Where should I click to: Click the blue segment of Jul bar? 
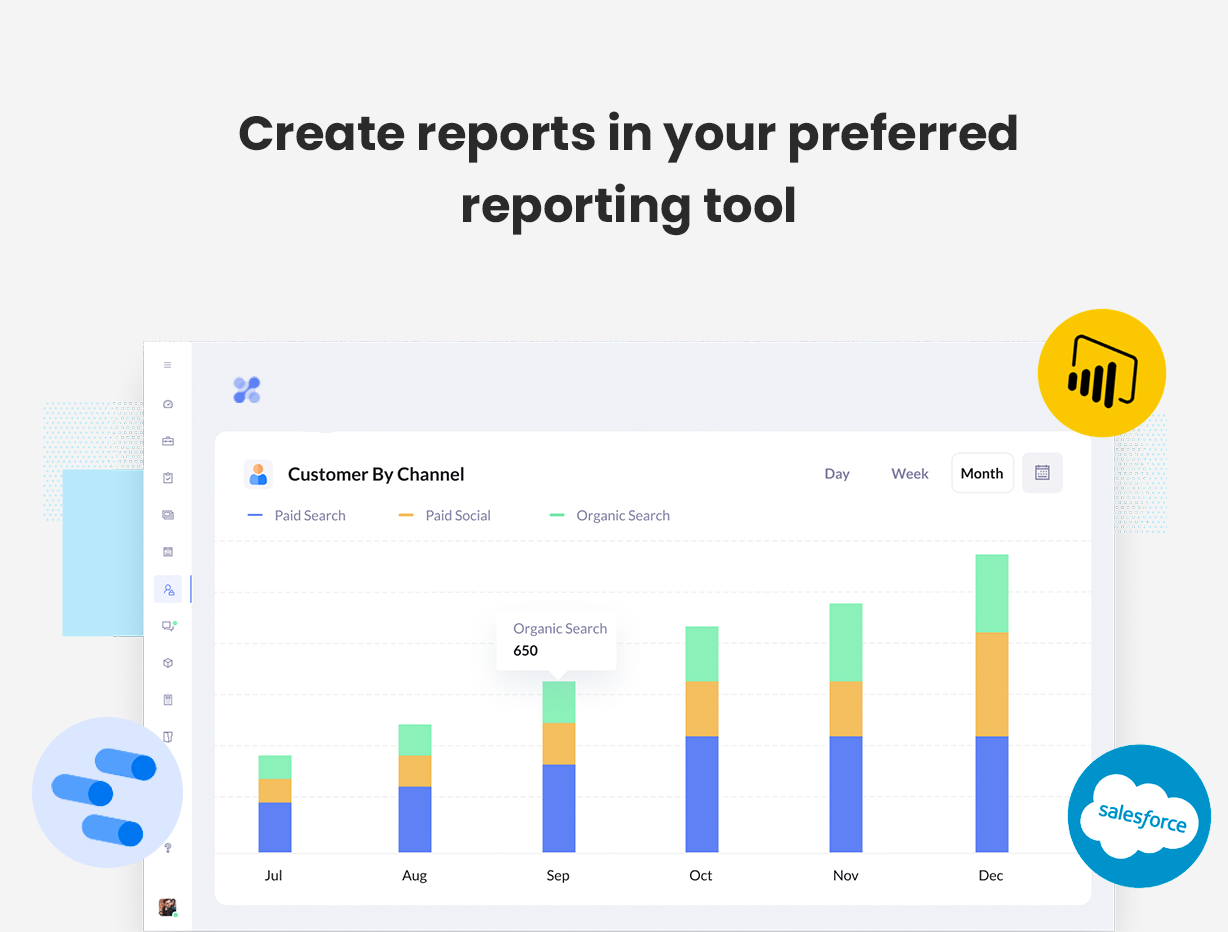pyautogui.click(x=275, y=827)
